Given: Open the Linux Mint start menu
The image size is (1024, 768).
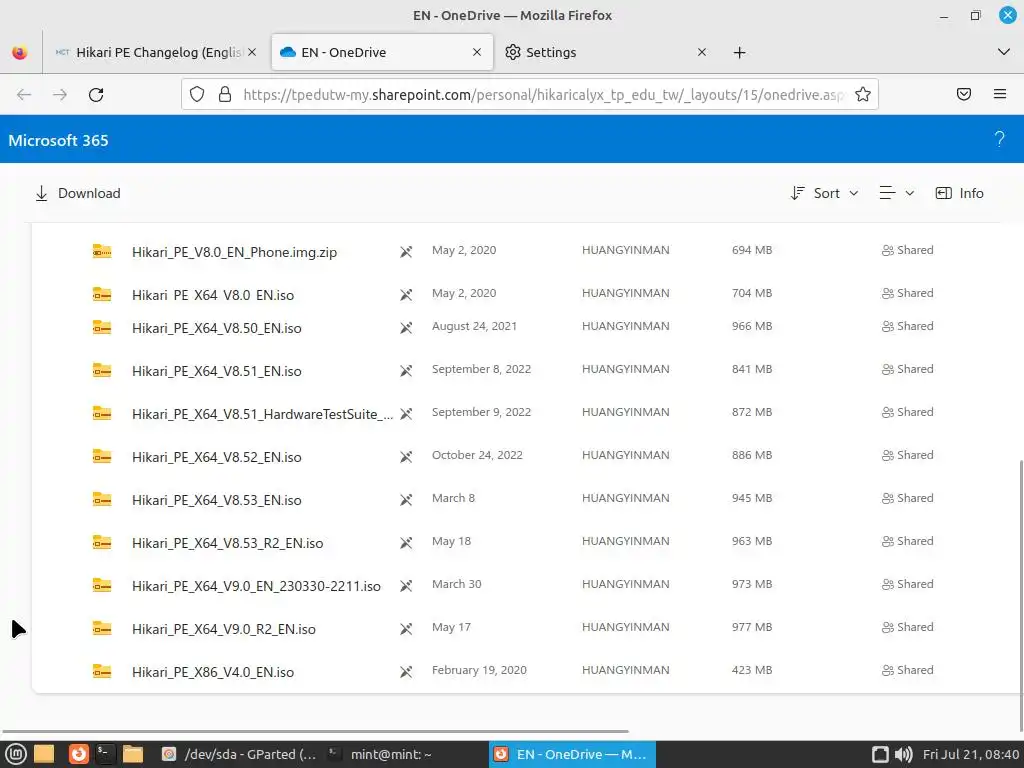Looking at the screenshot, I should point(16,754).
